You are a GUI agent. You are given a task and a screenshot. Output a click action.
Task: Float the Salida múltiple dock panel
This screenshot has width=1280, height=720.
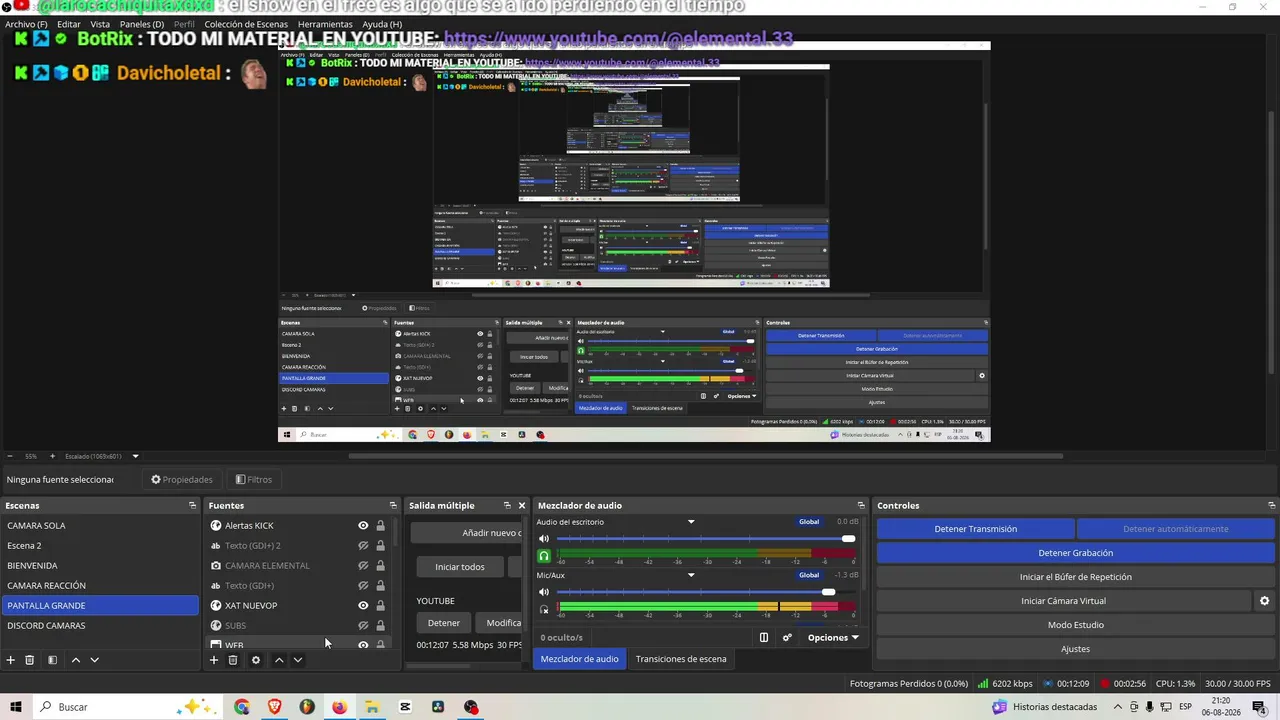pyautogui.click(x=507, y=506)
